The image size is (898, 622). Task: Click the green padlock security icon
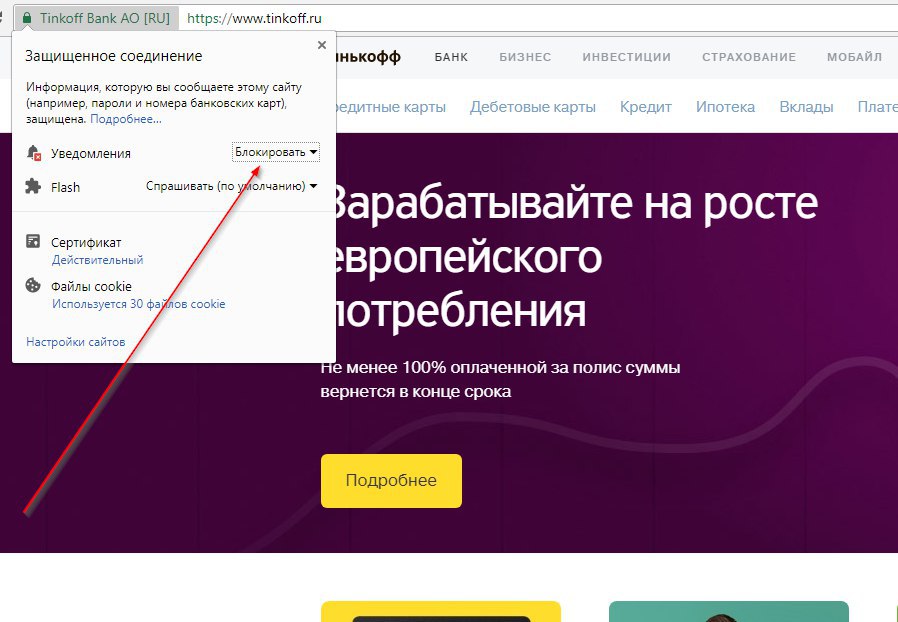(x=27, y=18)
